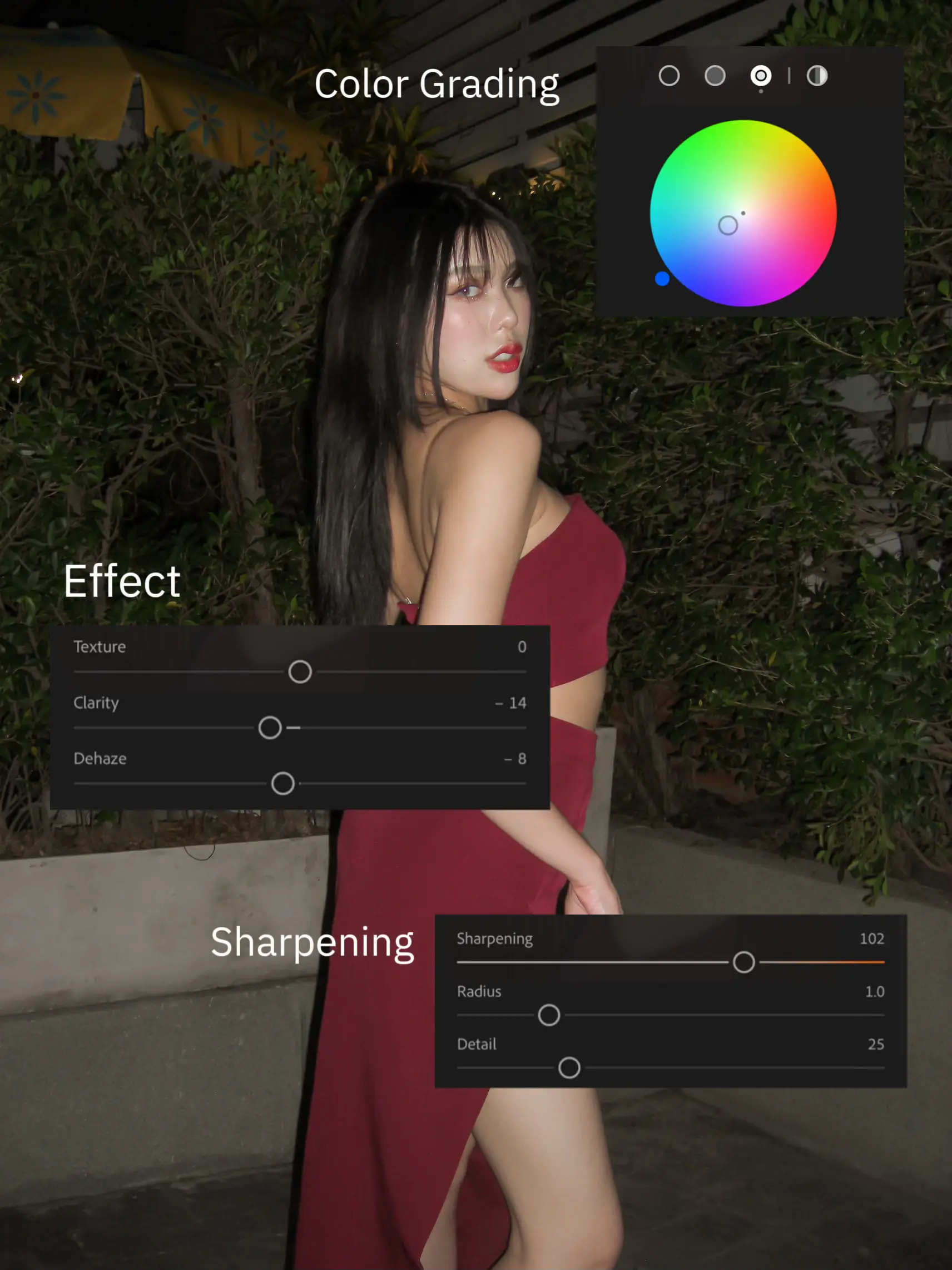
Task: Tap the Clarity value -14
Action: click(x=510, y=703)
